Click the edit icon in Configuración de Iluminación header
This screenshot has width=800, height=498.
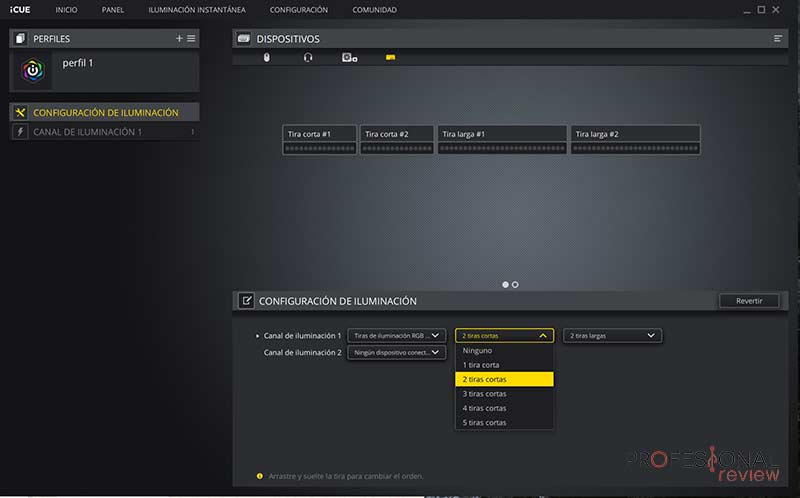[x=246, y=301]
